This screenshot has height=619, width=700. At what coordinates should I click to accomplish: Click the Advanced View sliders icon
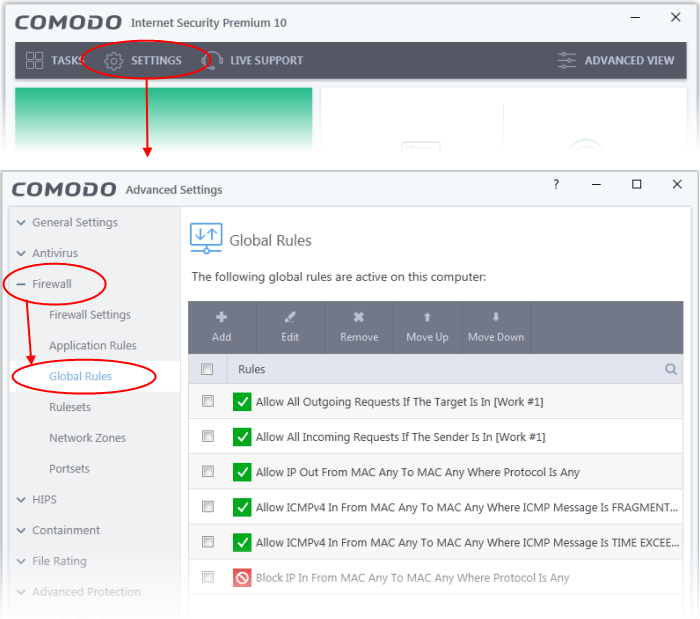(x=567, y=60)
